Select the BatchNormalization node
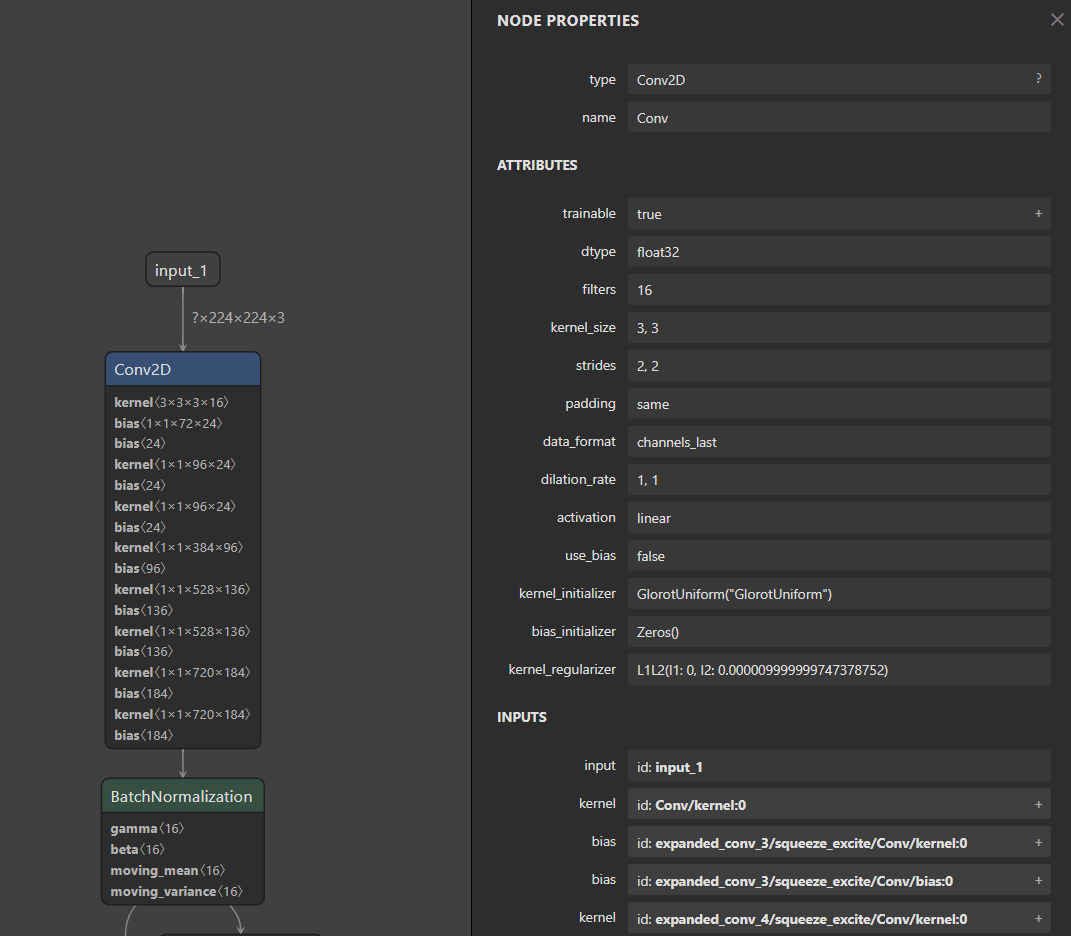 [x=182, y=796]
